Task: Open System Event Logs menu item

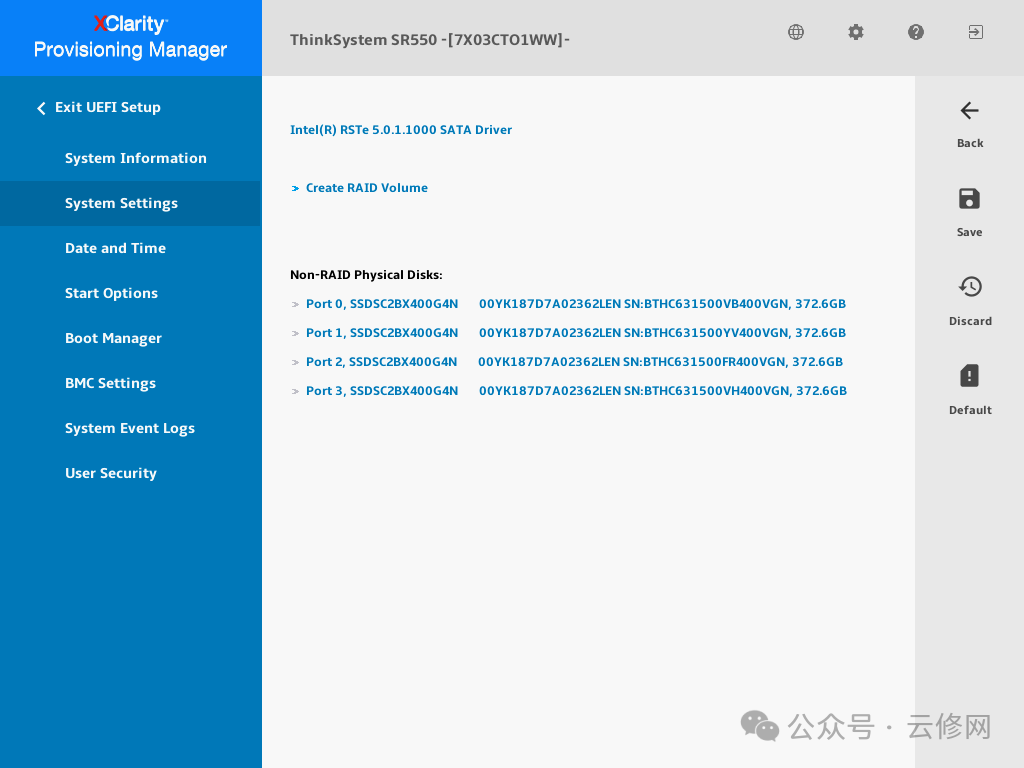Action: (x=130, y=428)
